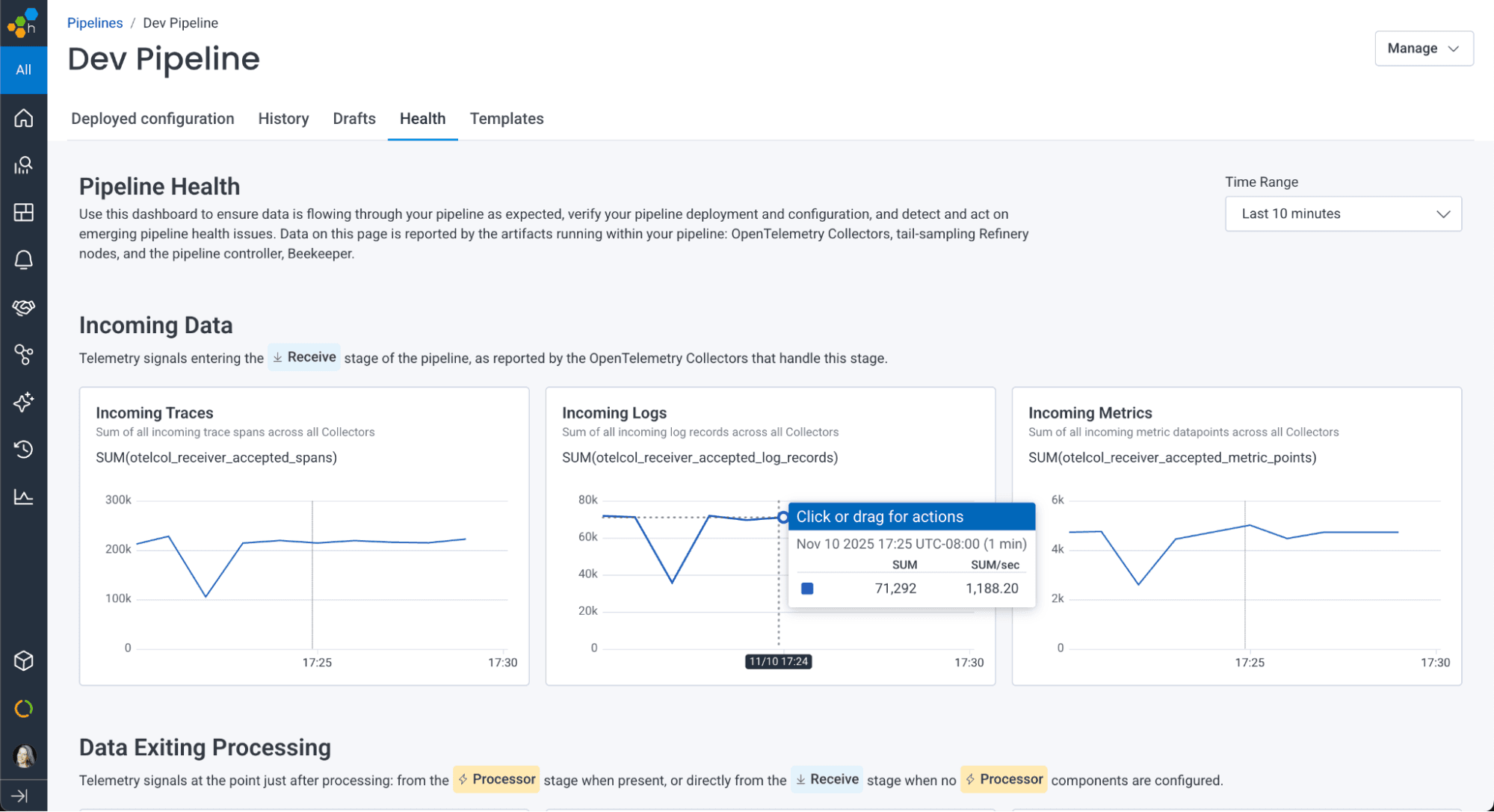
Task: Open the Deployed configuration tab
Action: (x=152, y=119)
